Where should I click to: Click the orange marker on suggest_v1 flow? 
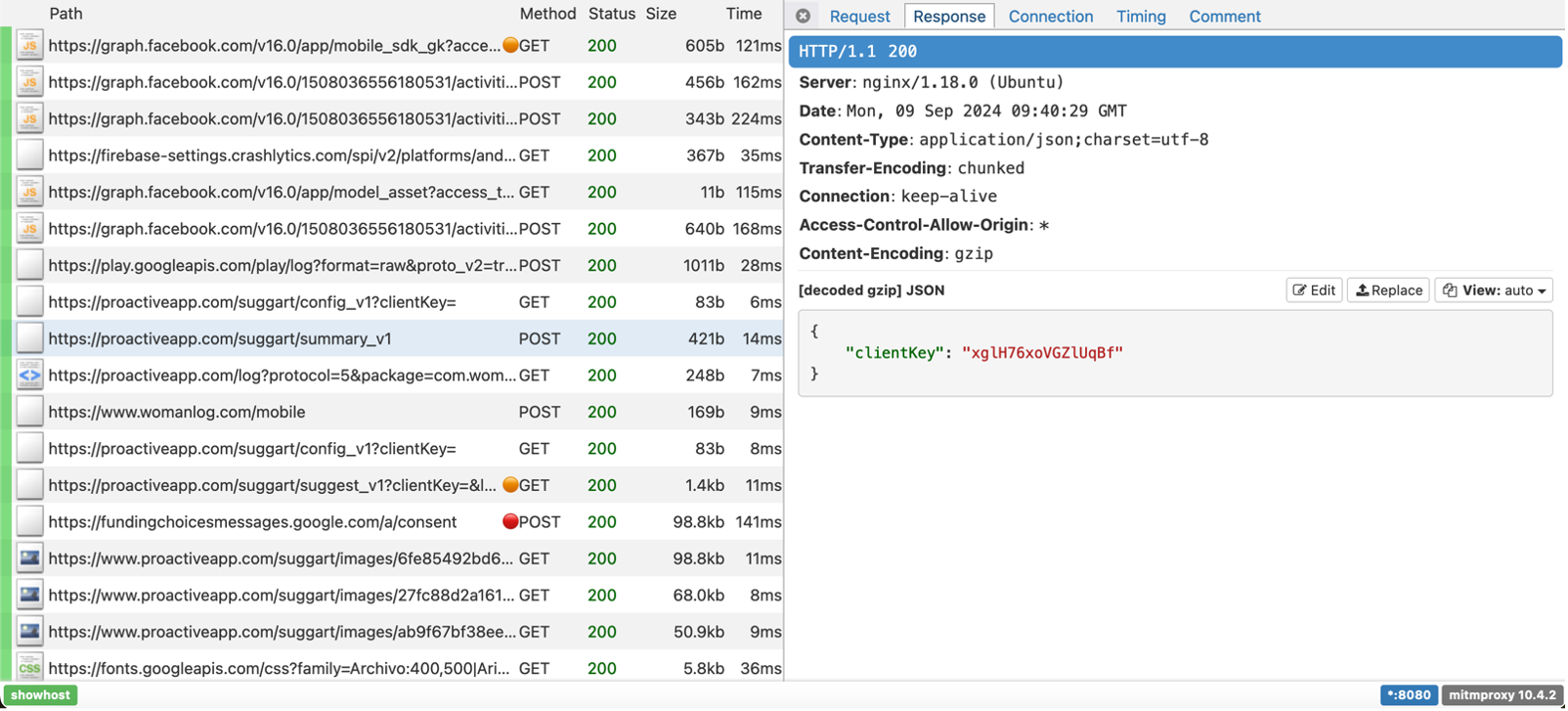509,485
